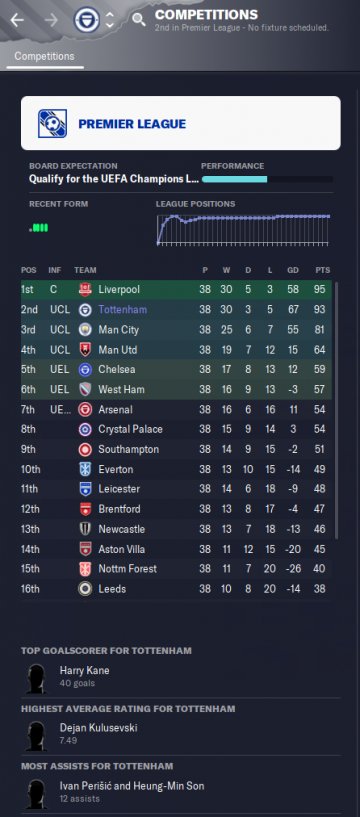Open Tottenham team link in table
This screenshot has height=817, width=360.
pyautogui.click(x=122, y=310)
